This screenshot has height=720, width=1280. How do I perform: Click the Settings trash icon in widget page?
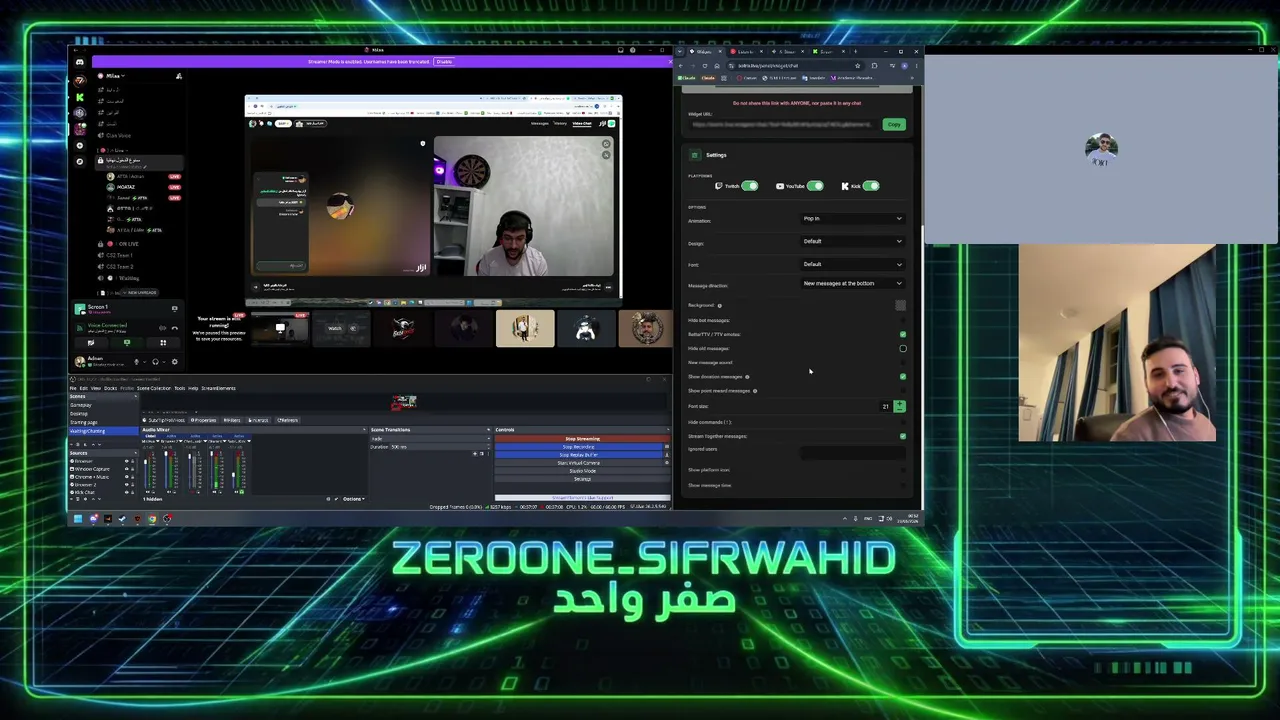click(x=695, y=155)
